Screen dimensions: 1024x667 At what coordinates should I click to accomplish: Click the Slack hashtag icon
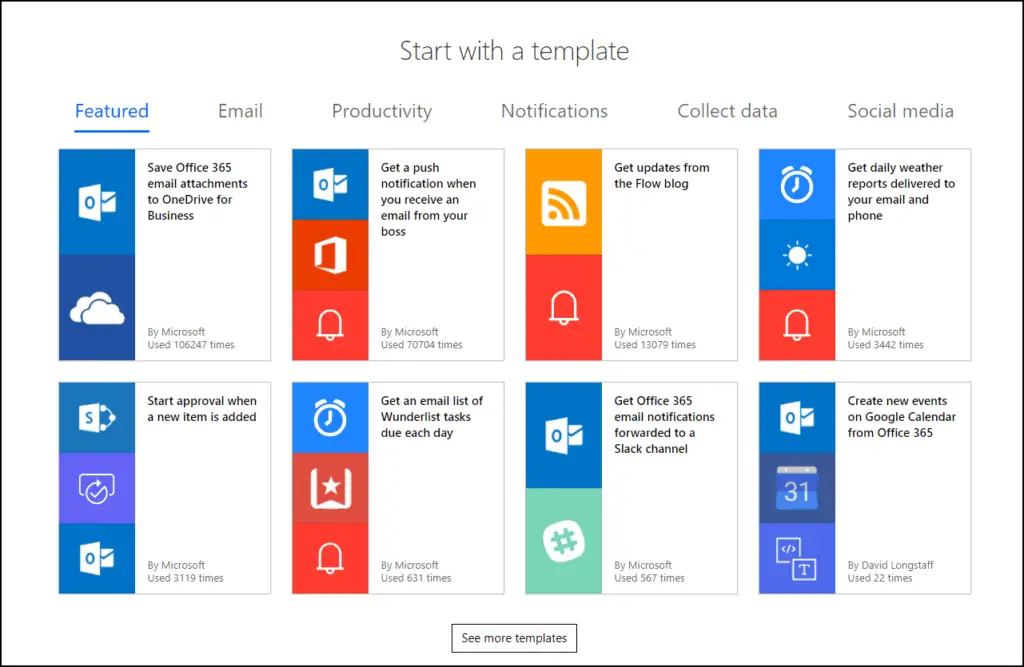click(564, 541)
